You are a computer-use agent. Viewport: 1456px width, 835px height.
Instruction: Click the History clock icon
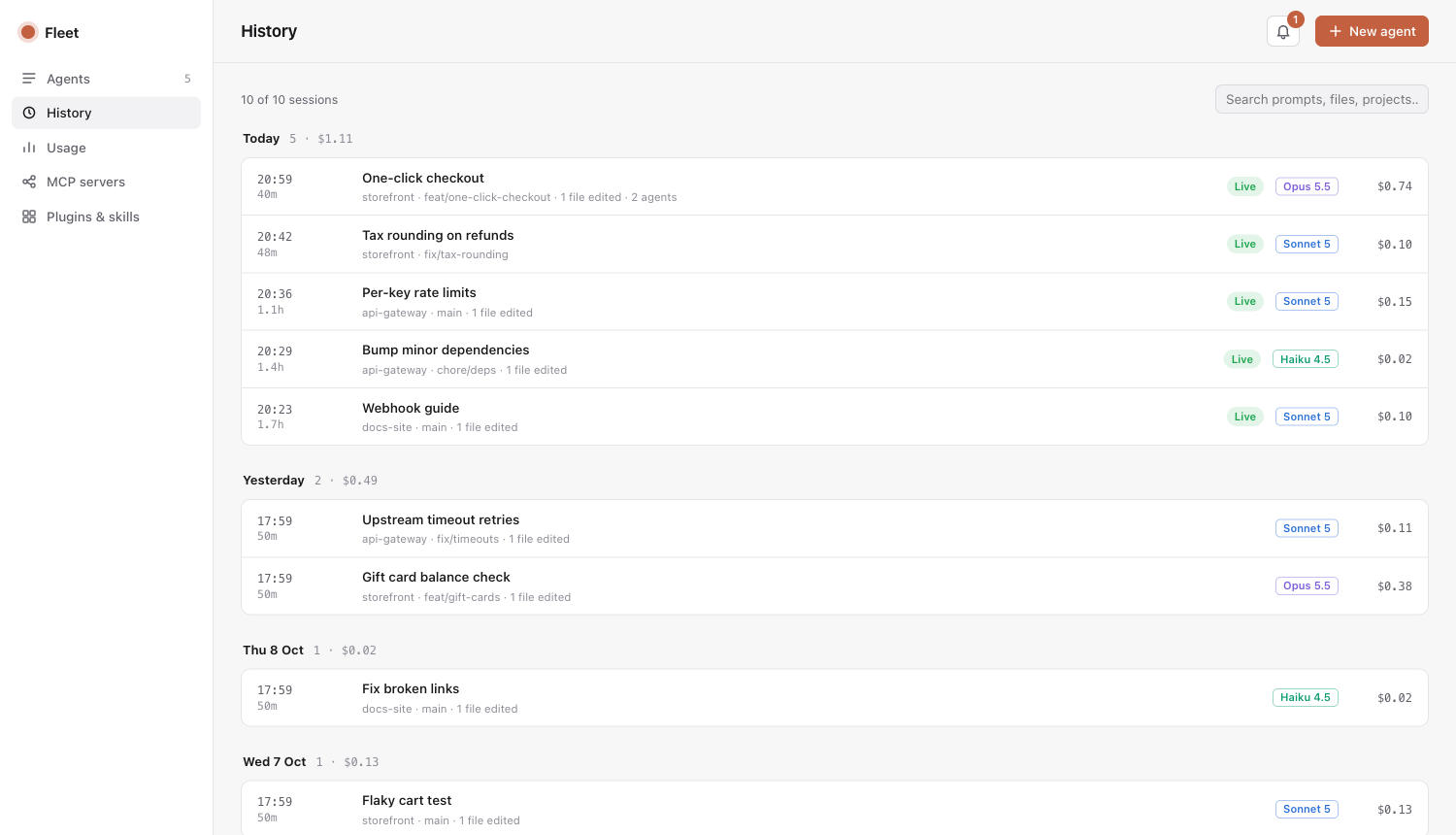[x=29, y=113]
